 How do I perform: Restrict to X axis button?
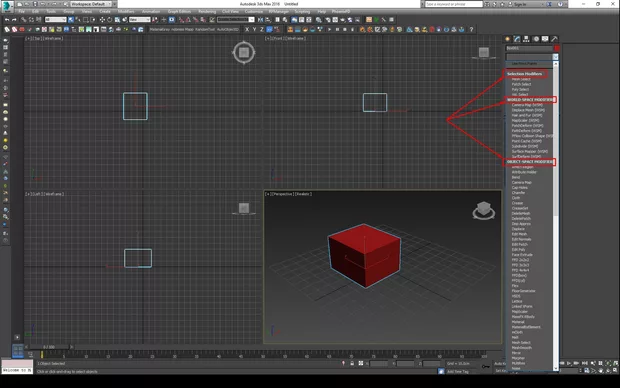point(247,29)
